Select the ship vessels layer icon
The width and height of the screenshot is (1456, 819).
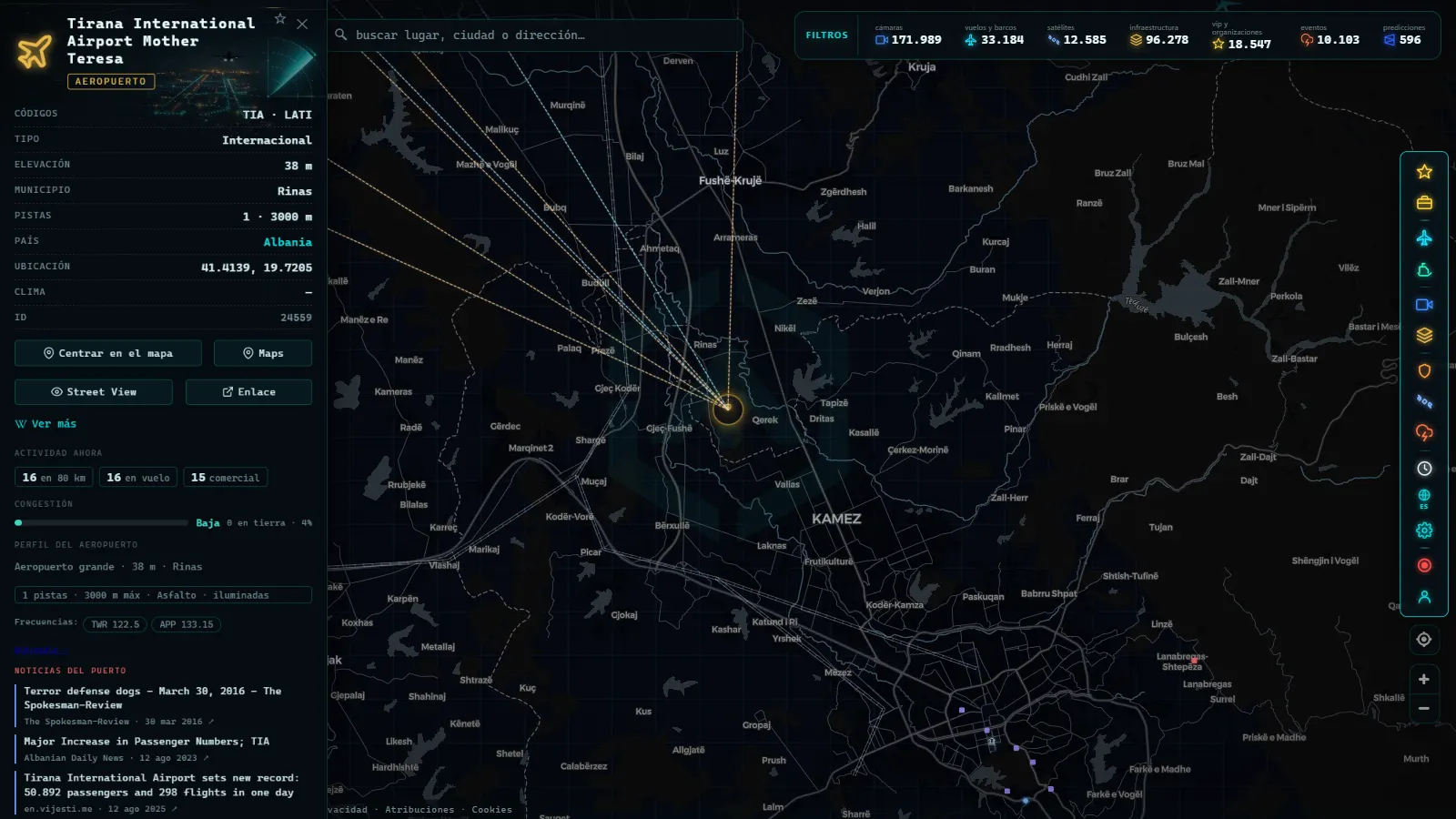tap(1424, 270)
